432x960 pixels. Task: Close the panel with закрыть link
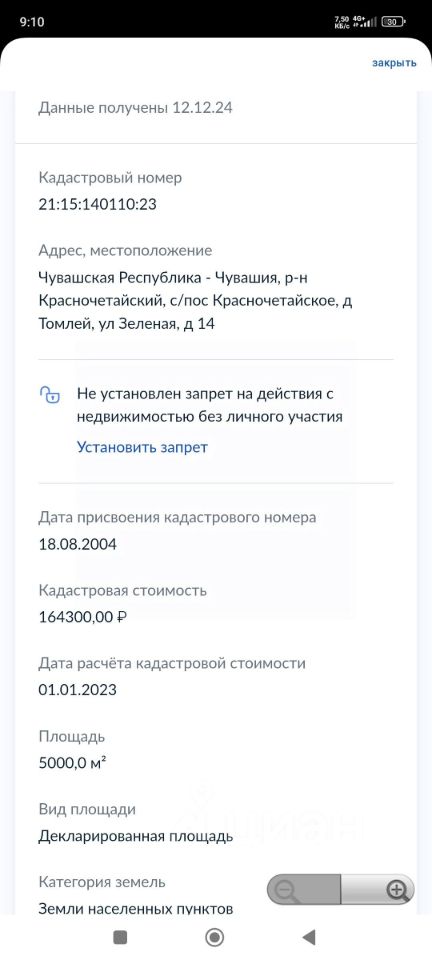click(x=394, y=63)
